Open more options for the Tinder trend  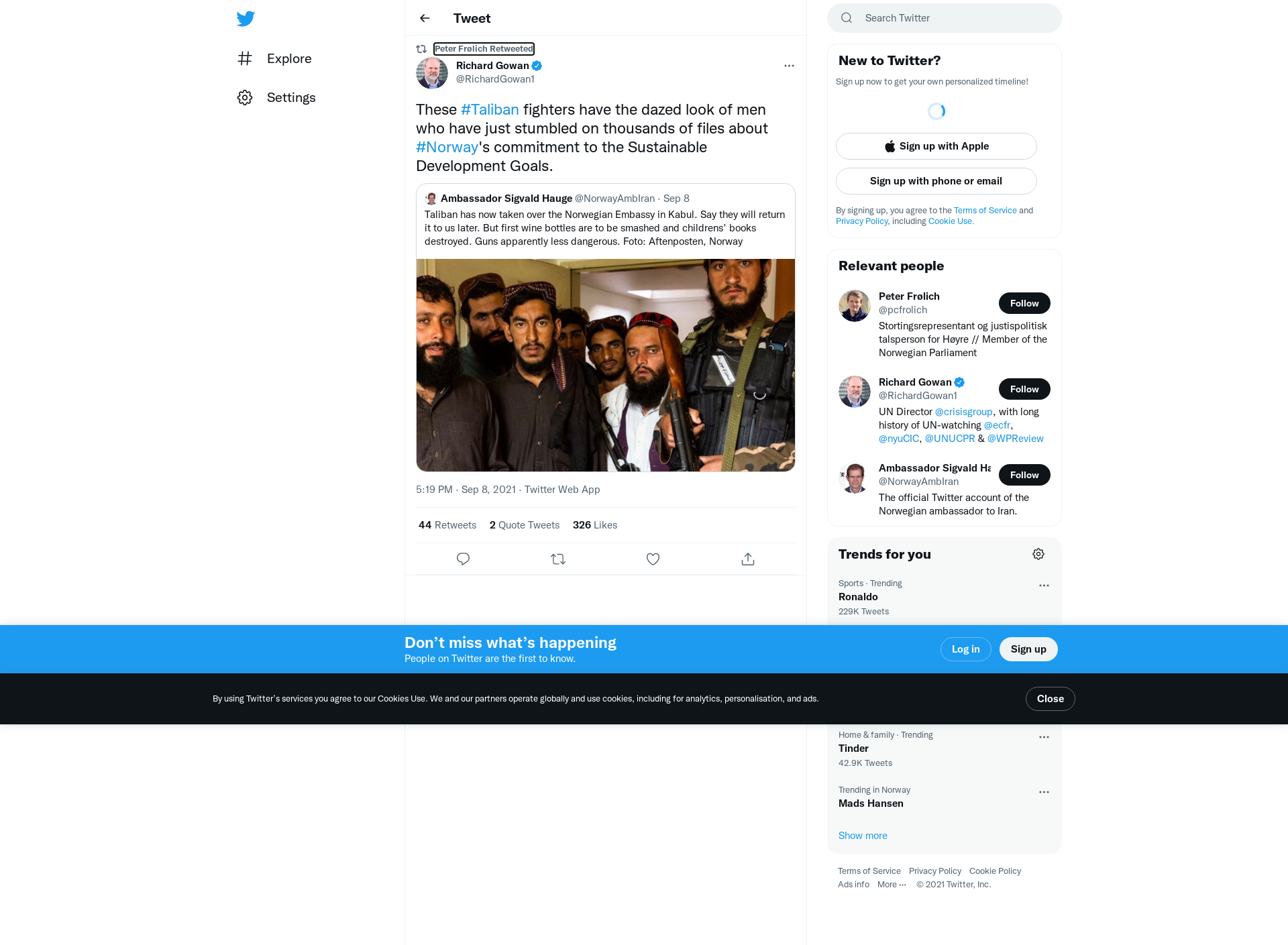point(1044,737)
